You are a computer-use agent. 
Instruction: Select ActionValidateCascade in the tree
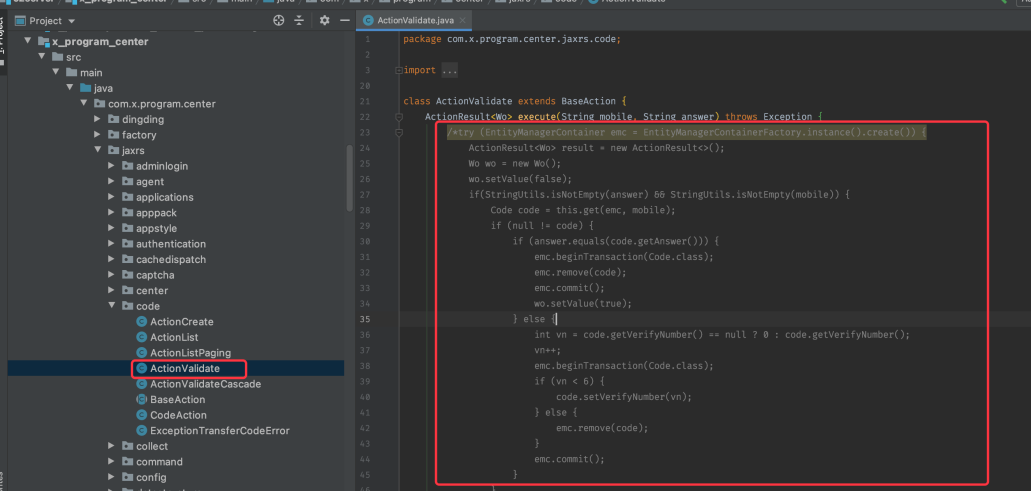tap(205, 384)
